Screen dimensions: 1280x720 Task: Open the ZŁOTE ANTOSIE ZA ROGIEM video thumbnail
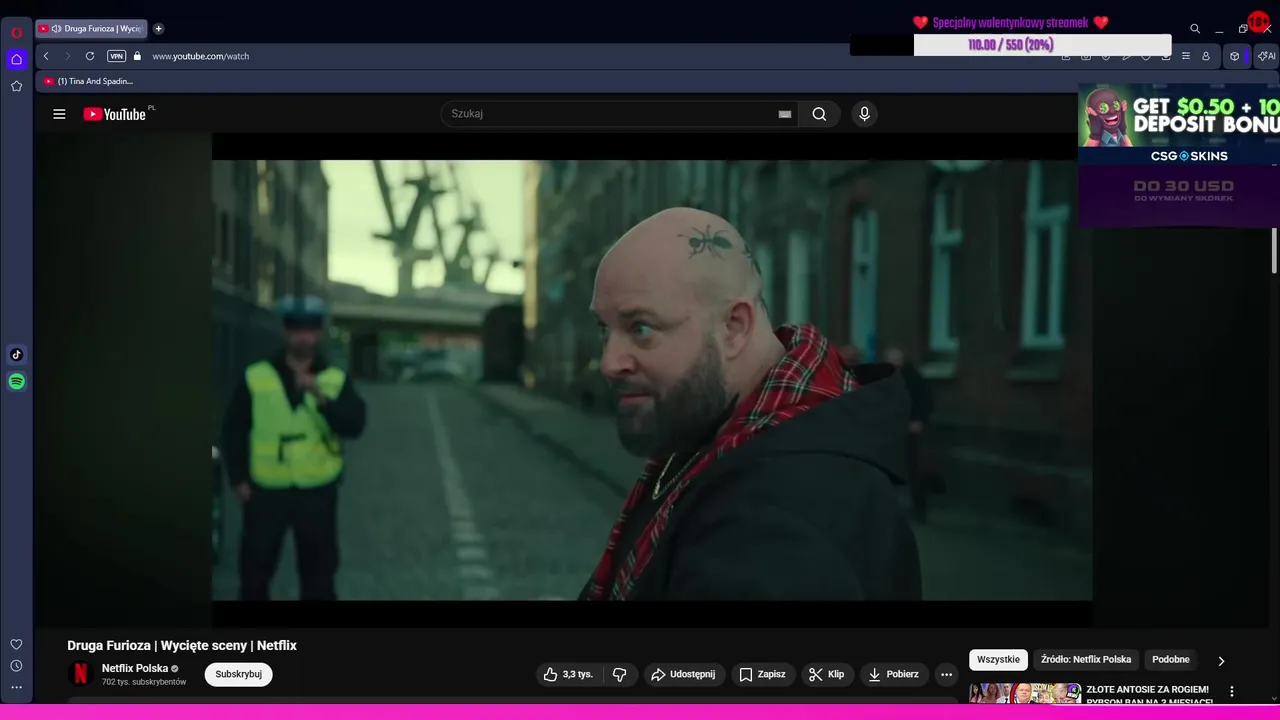click(x=1025, y=693)
